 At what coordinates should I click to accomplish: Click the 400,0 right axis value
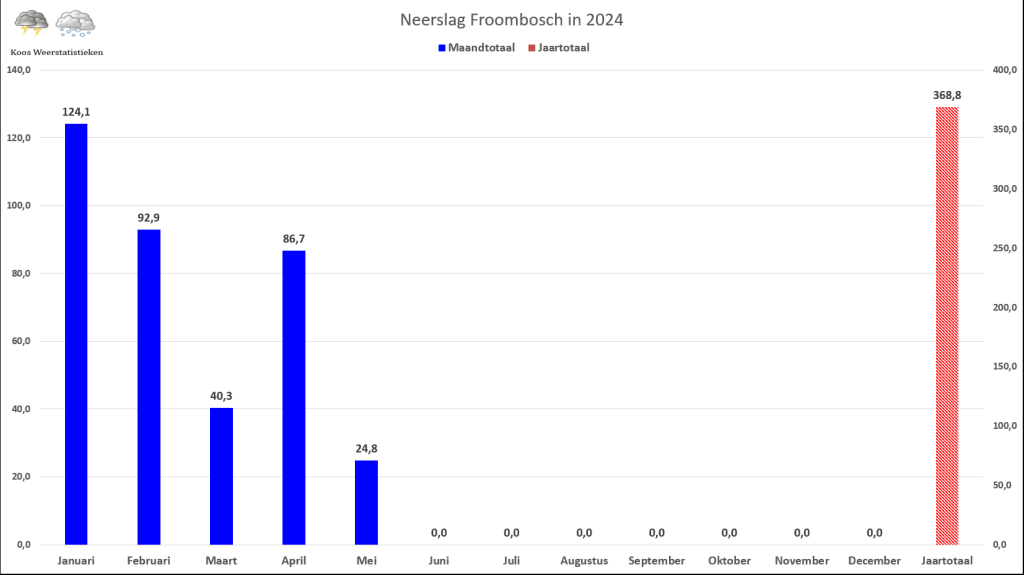(1004, 70)
